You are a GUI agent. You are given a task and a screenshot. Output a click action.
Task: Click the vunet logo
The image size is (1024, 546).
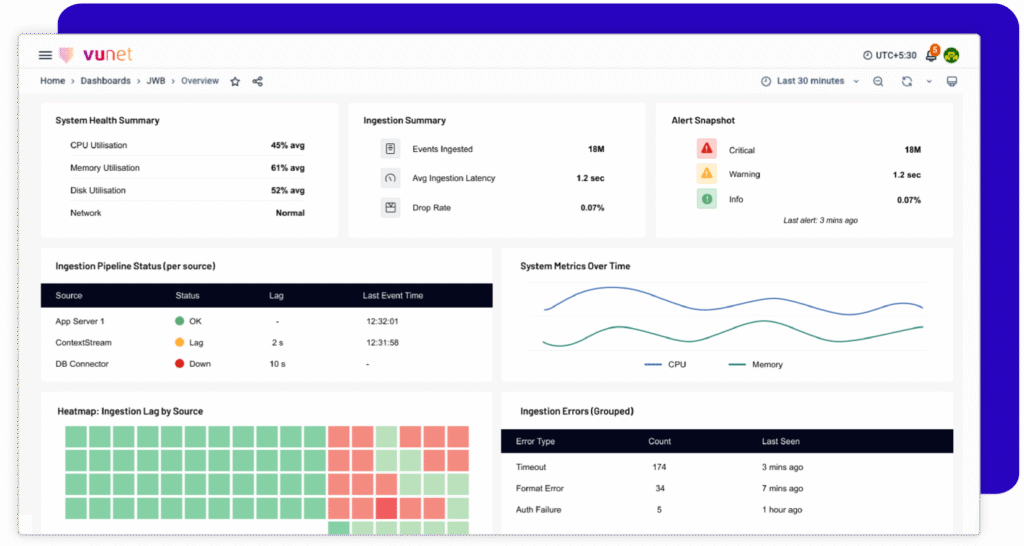(96, 55)
